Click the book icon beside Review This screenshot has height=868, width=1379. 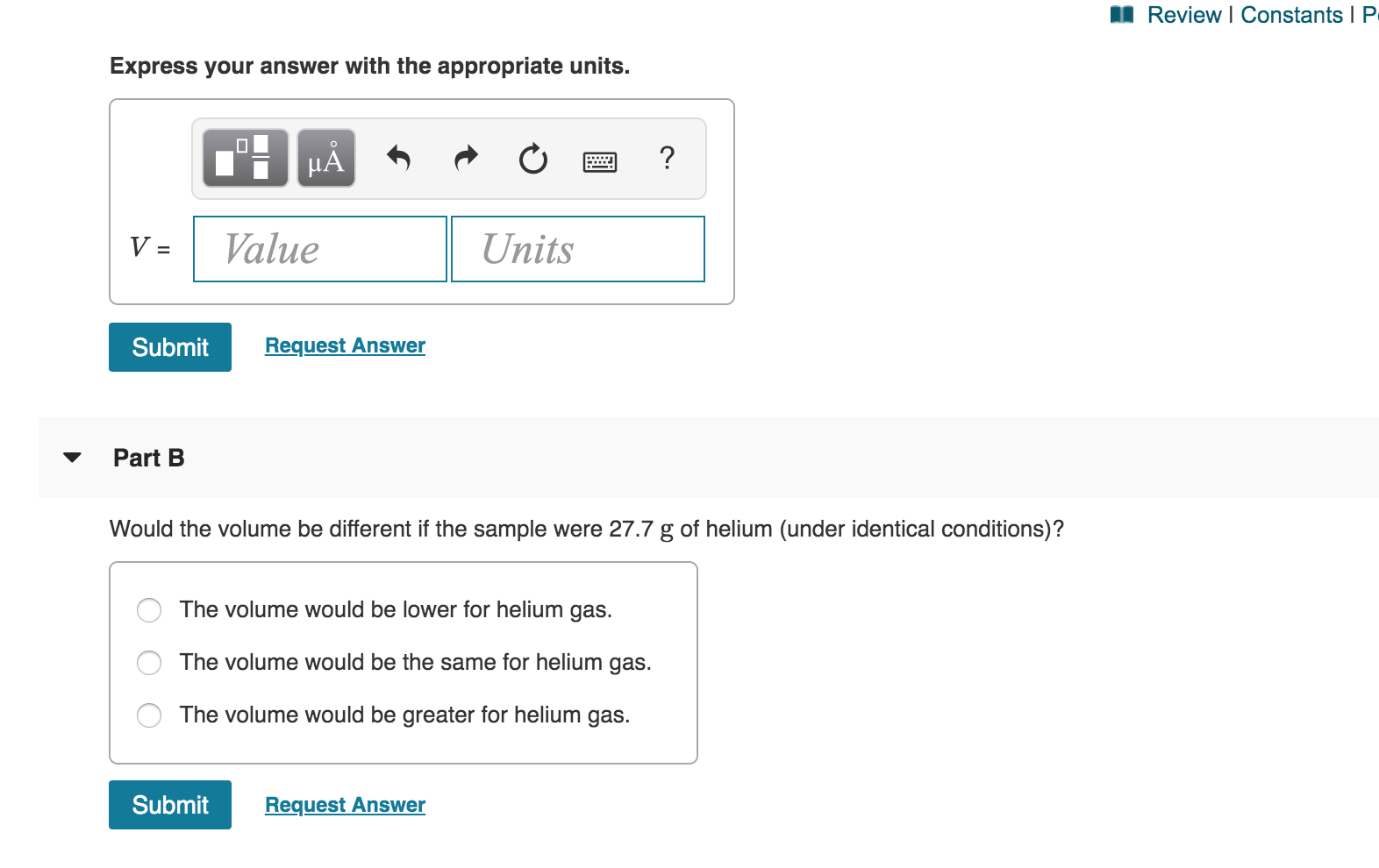pyautogui.click(x=1122, y=14)
